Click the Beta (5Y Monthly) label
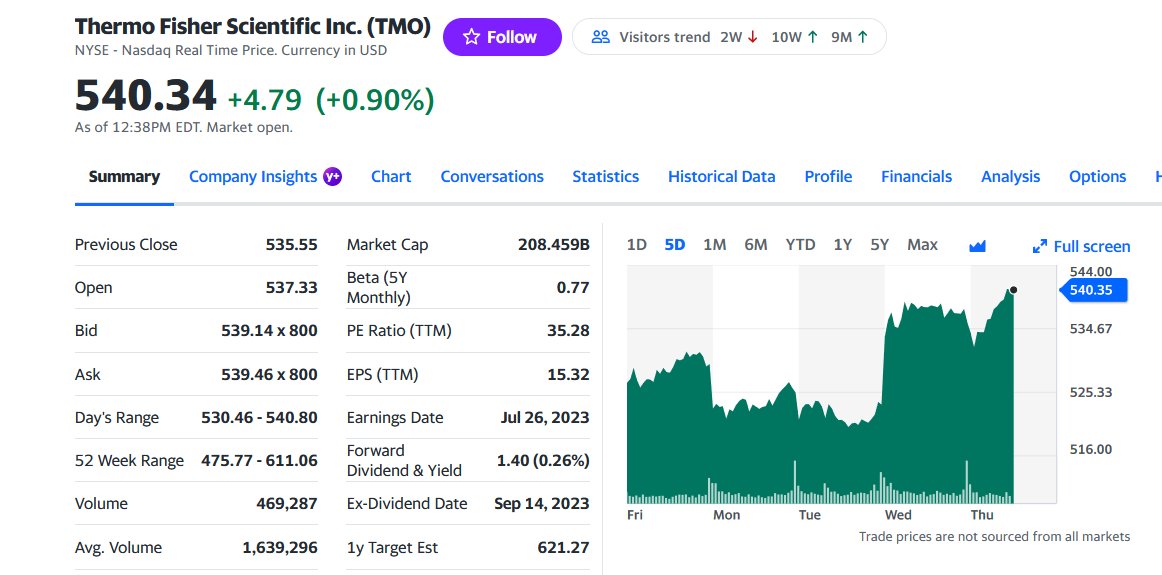The image size is (1162, 575). (x=379, y=288)
